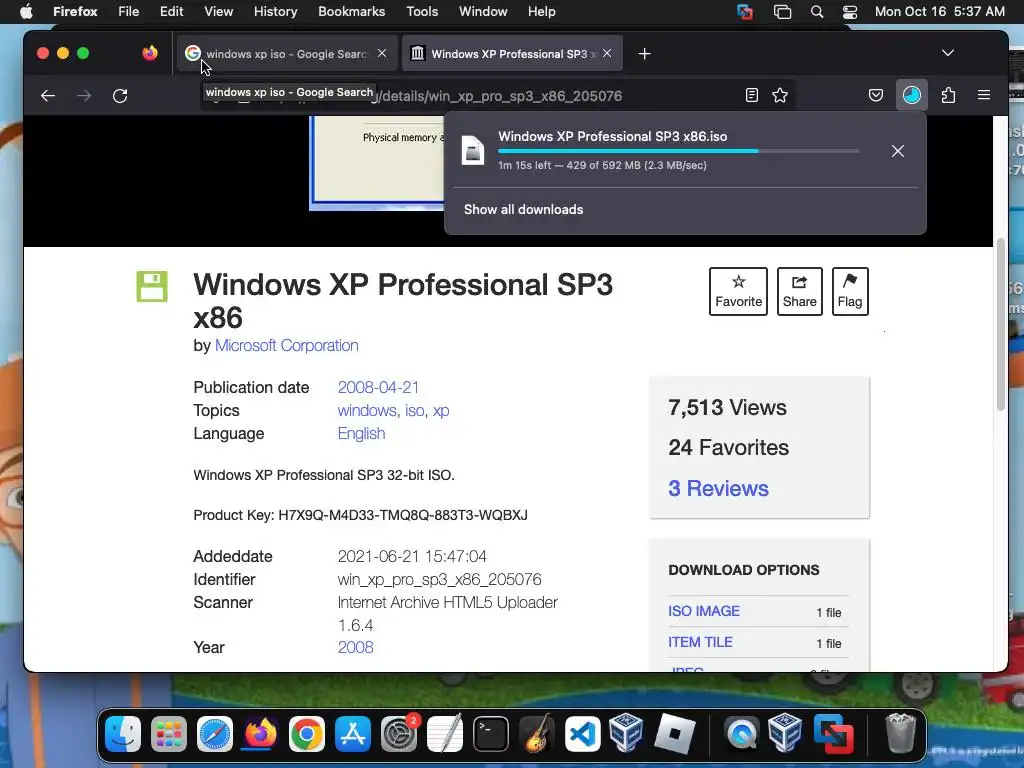Click the downloading ISO file icon

tap(473, 150)
